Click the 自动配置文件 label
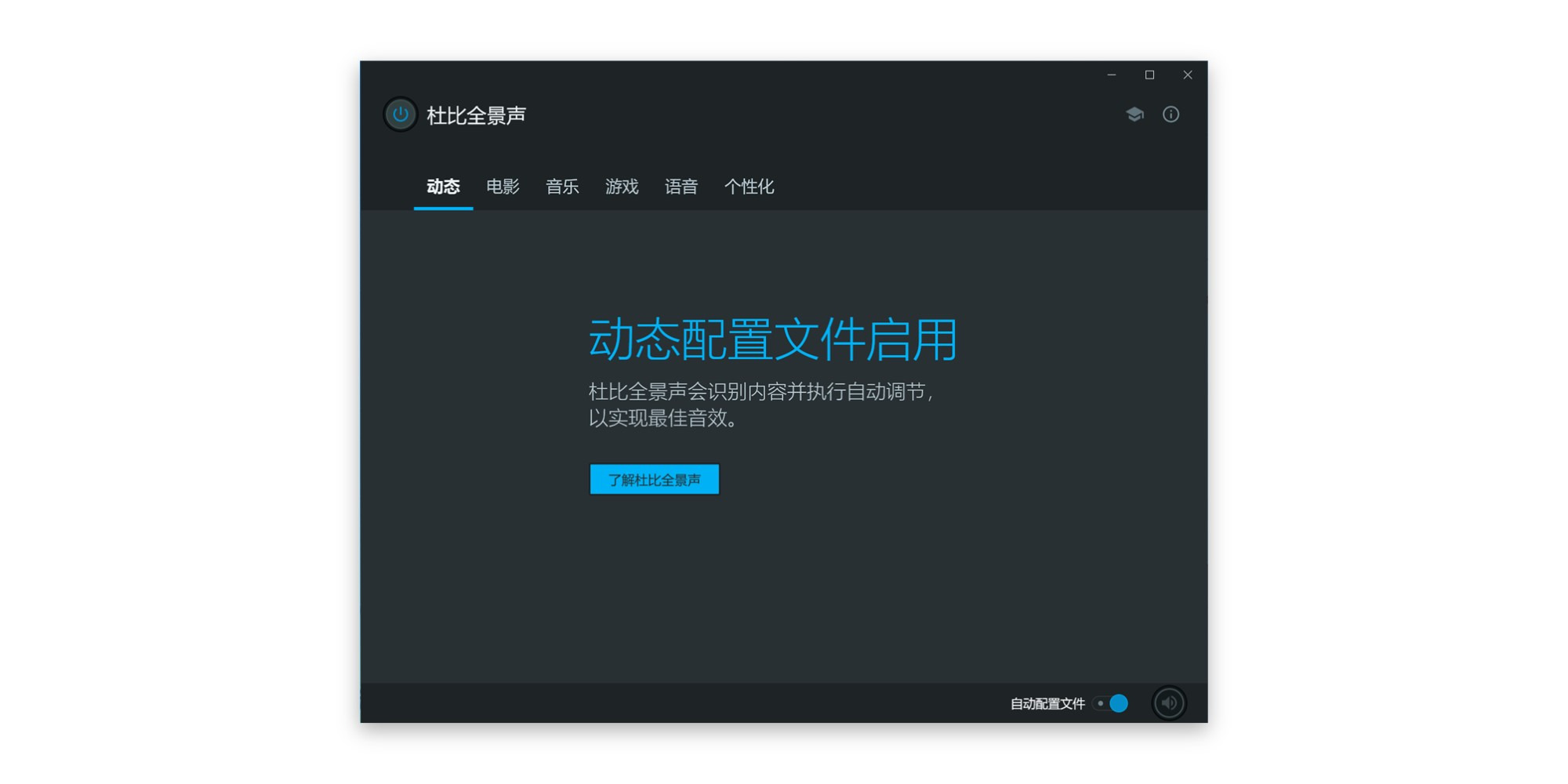The image size is (1568, 784). tap(1047, 703)
